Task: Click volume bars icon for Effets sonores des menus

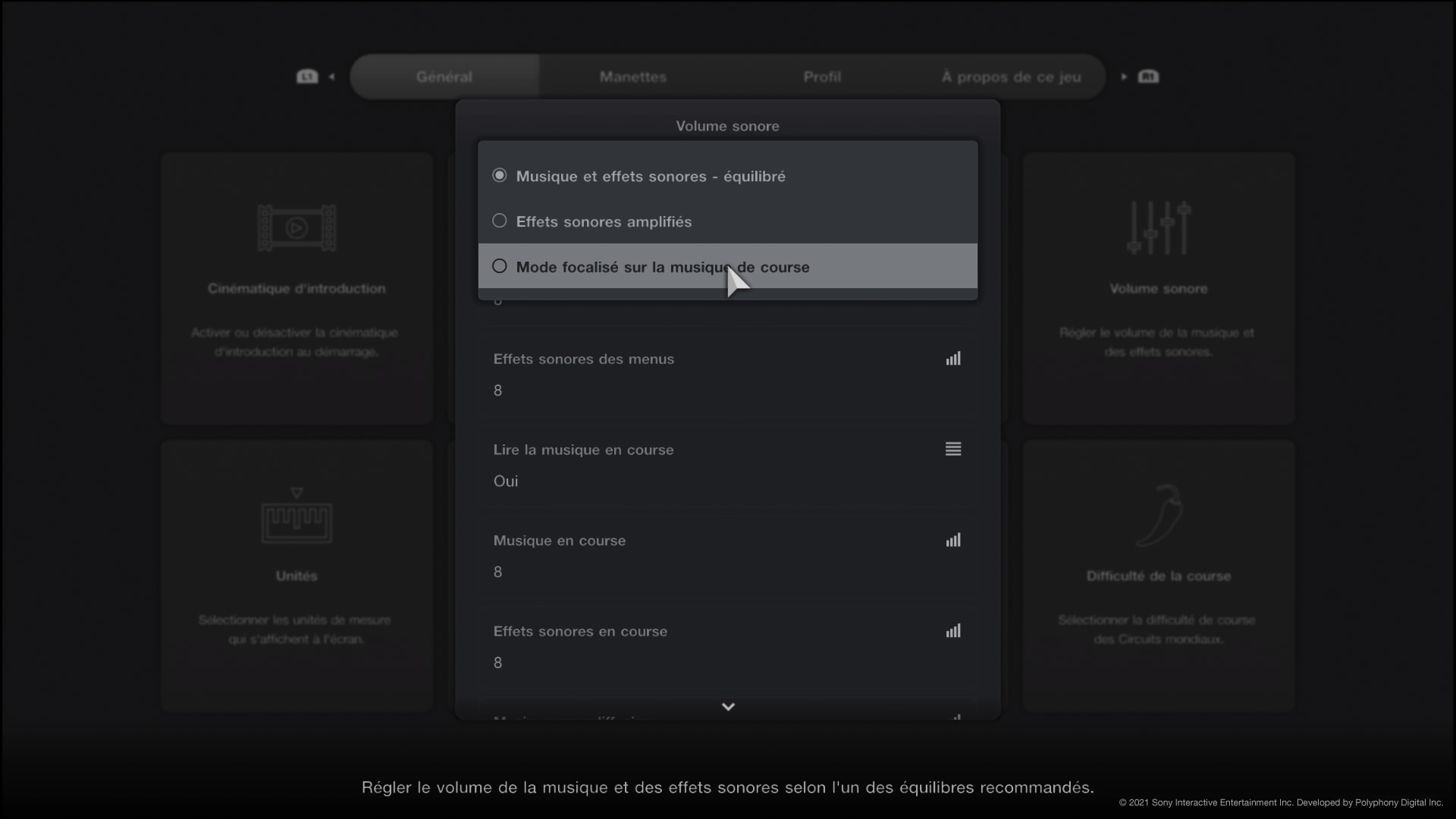Action: pos(953,359)
